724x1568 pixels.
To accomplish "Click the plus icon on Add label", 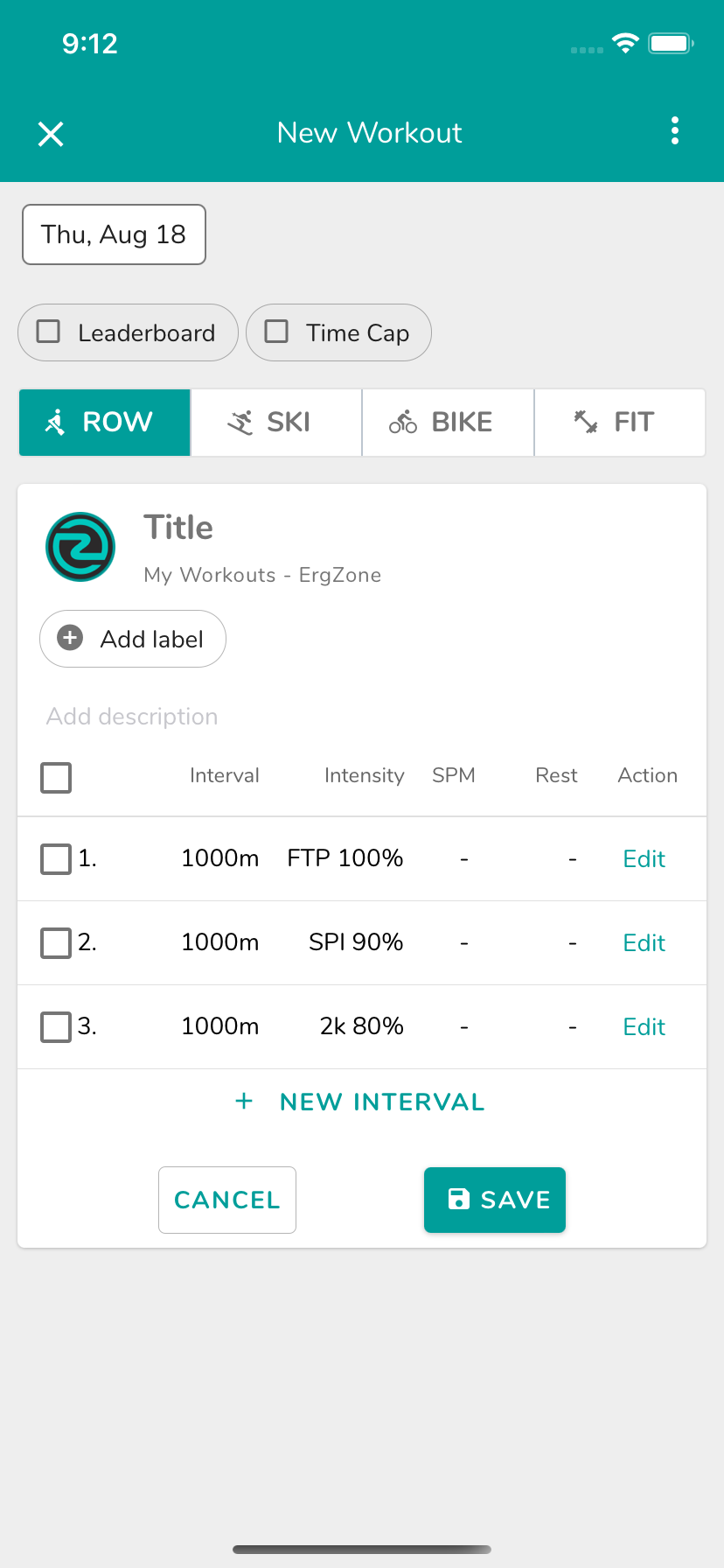I will [x=70, y=638].
